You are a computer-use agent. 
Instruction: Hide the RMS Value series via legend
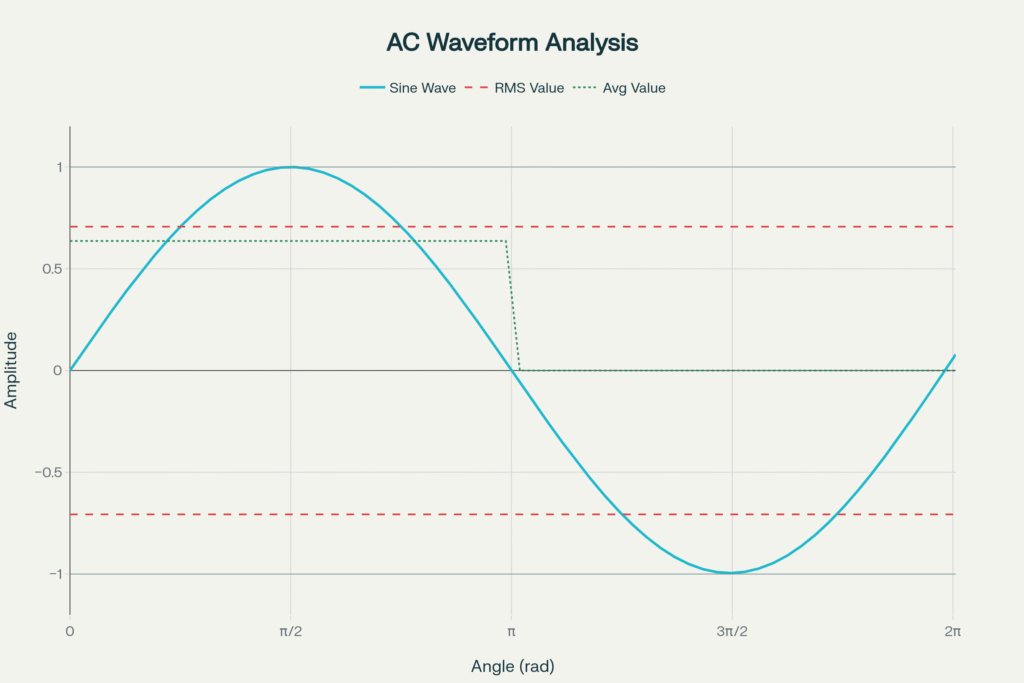(x=527, y=88)
